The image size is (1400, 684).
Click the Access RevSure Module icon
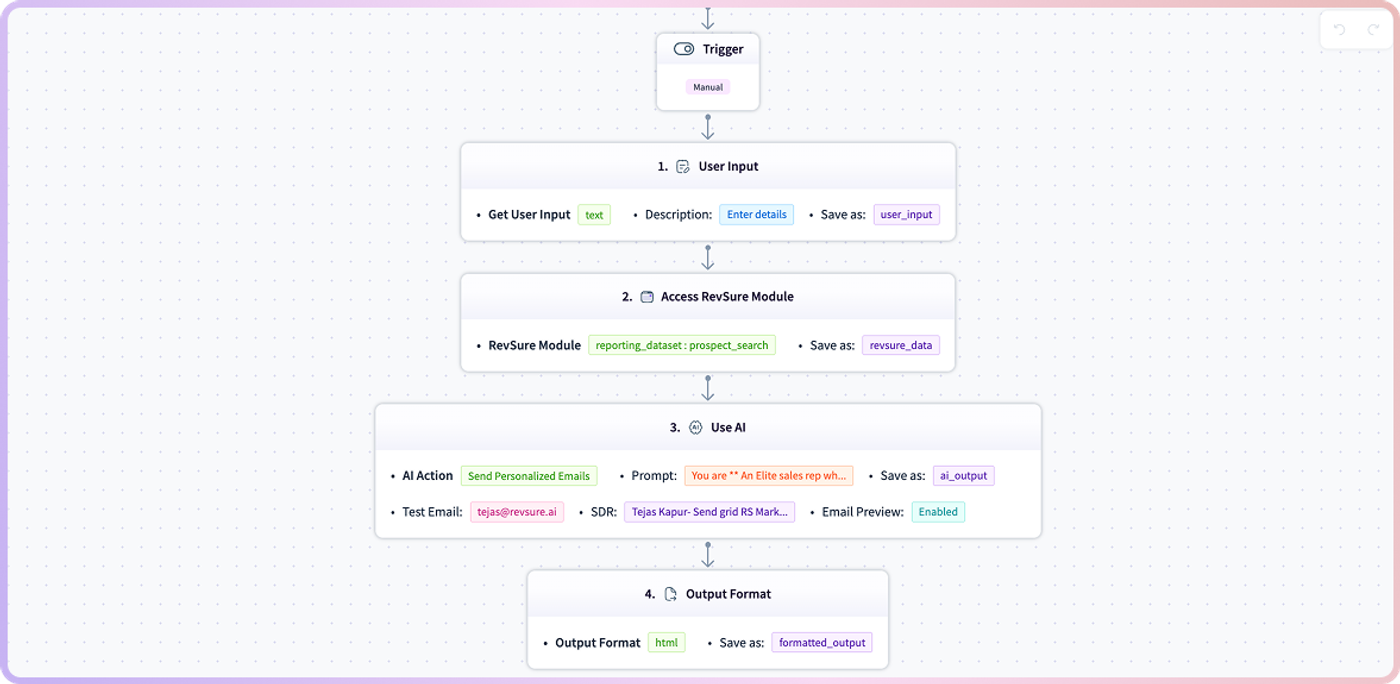point(647,297)
